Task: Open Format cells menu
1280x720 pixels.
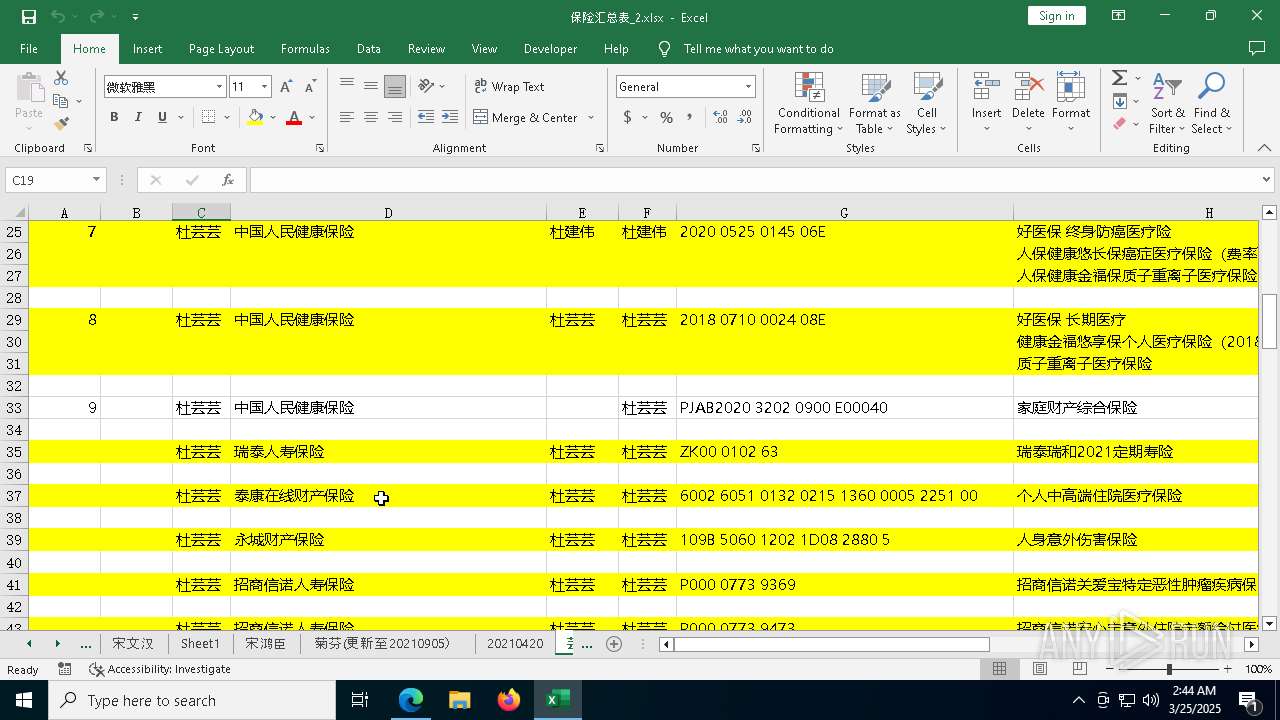Action: click(x=1071, y=104)
